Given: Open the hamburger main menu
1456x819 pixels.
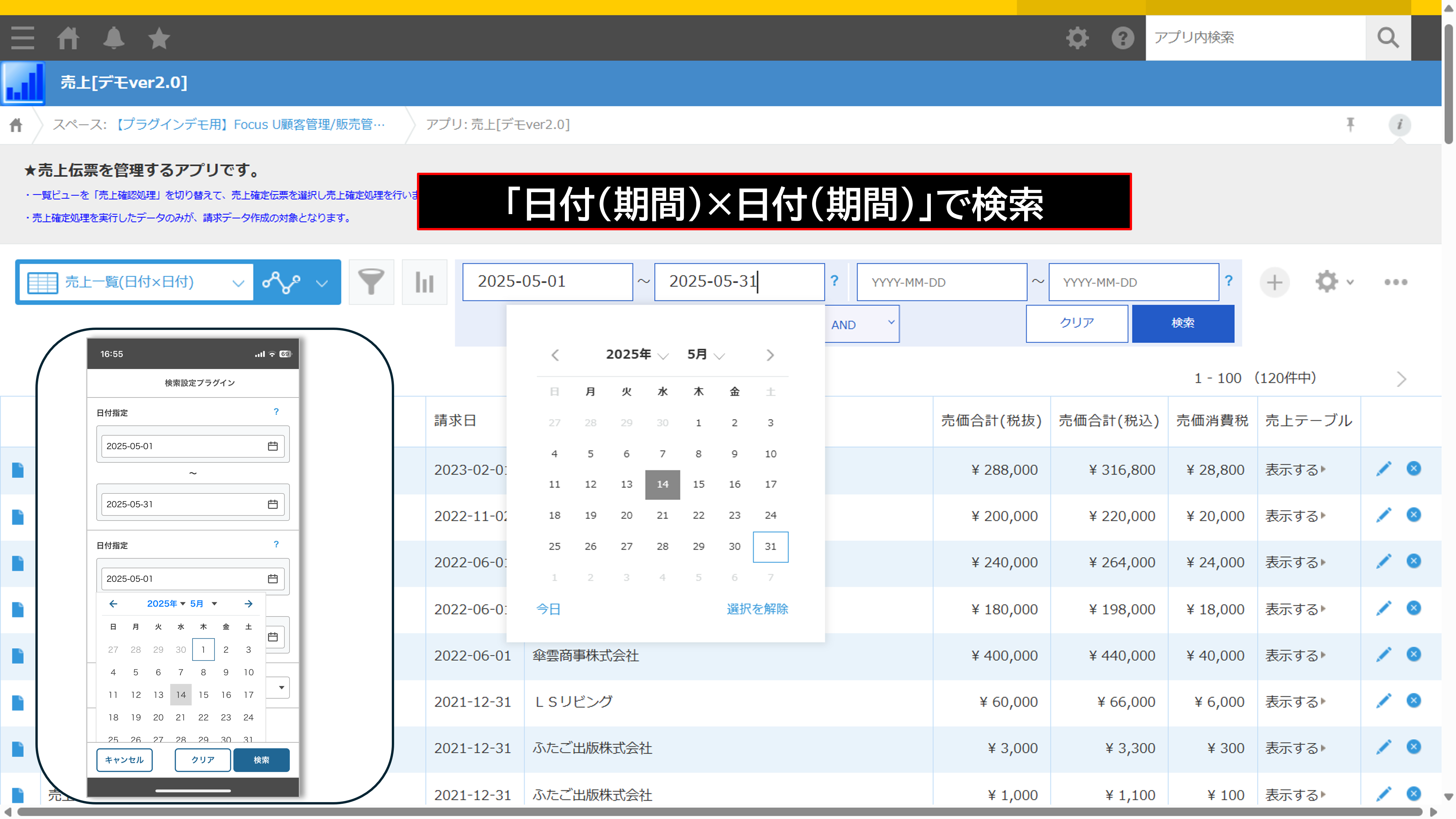Looking at the screenshot, I should click(x=23, y=38).
